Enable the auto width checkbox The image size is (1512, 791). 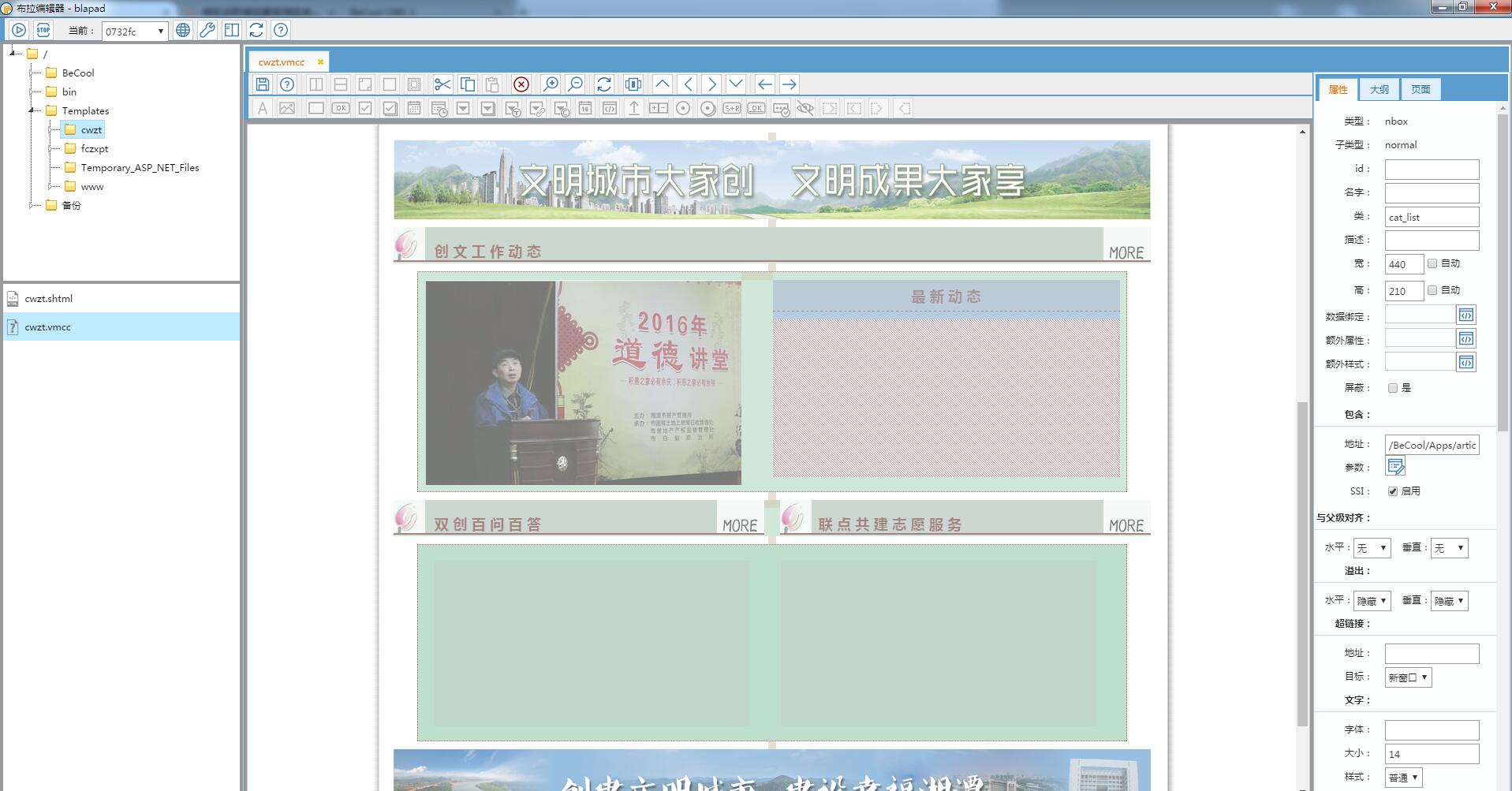(1432, 263)
